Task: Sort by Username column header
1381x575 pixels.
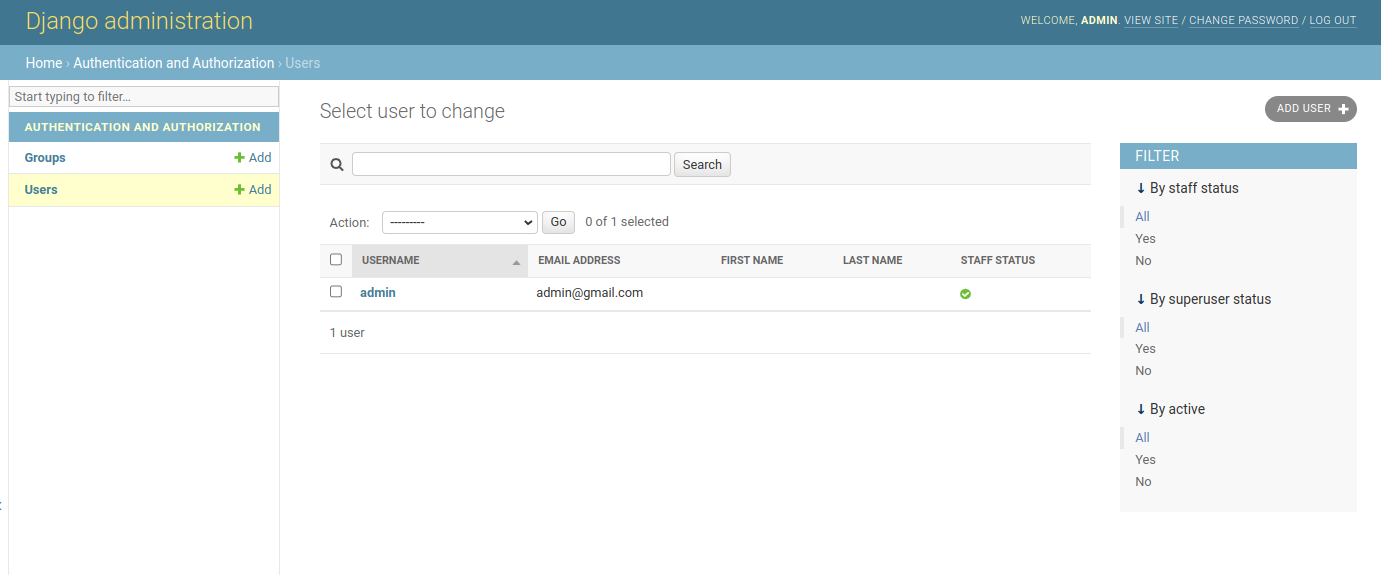Action: (391, 260)
